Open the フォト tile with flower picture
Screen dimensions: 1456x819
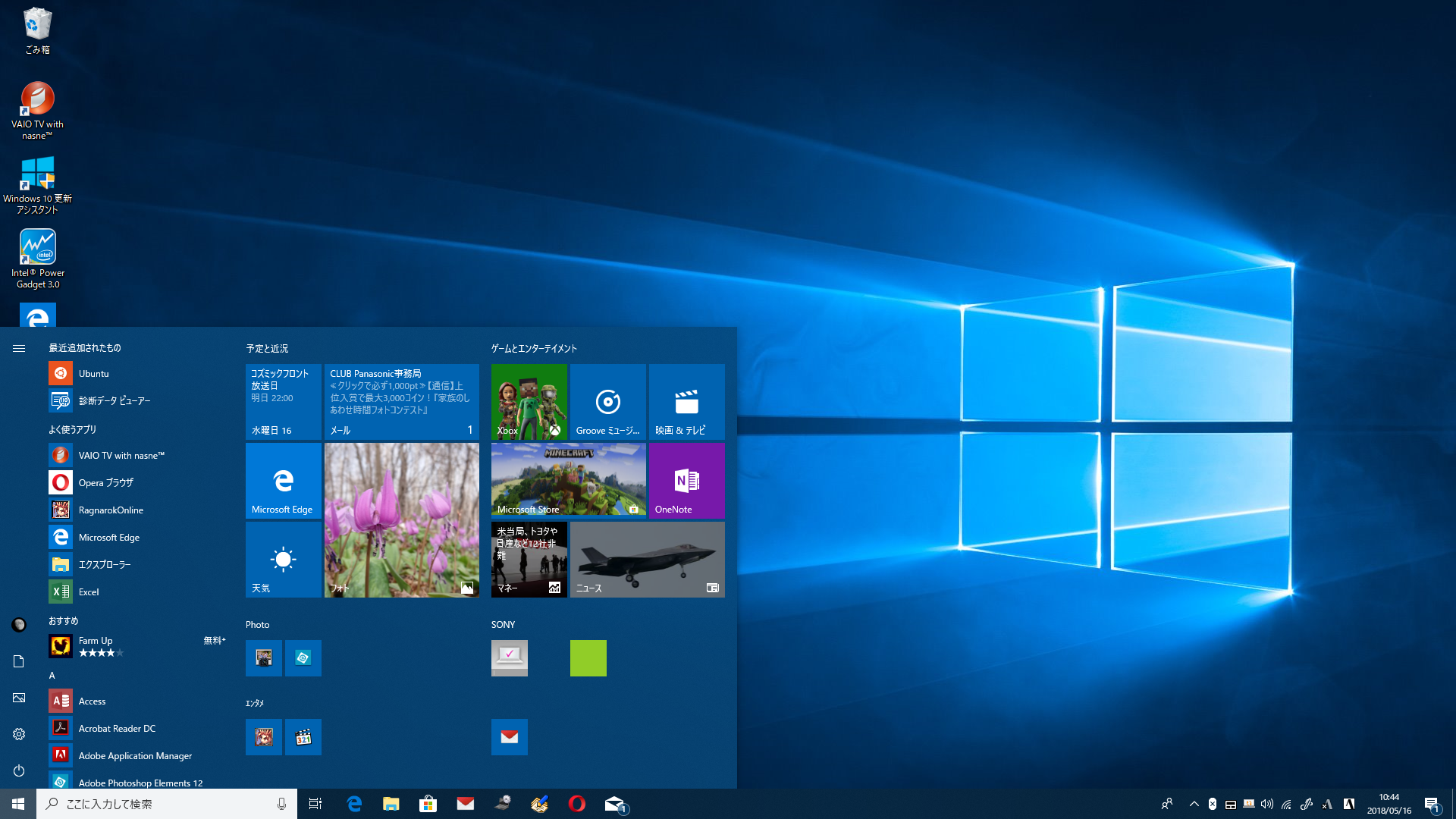click(x=402, y=520)
